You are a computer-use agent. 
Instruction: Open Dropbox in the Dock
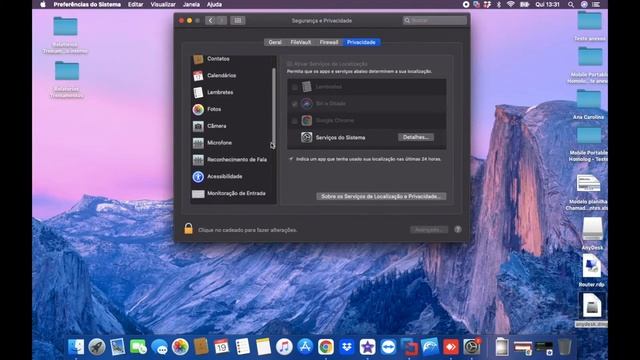point(347,347)
